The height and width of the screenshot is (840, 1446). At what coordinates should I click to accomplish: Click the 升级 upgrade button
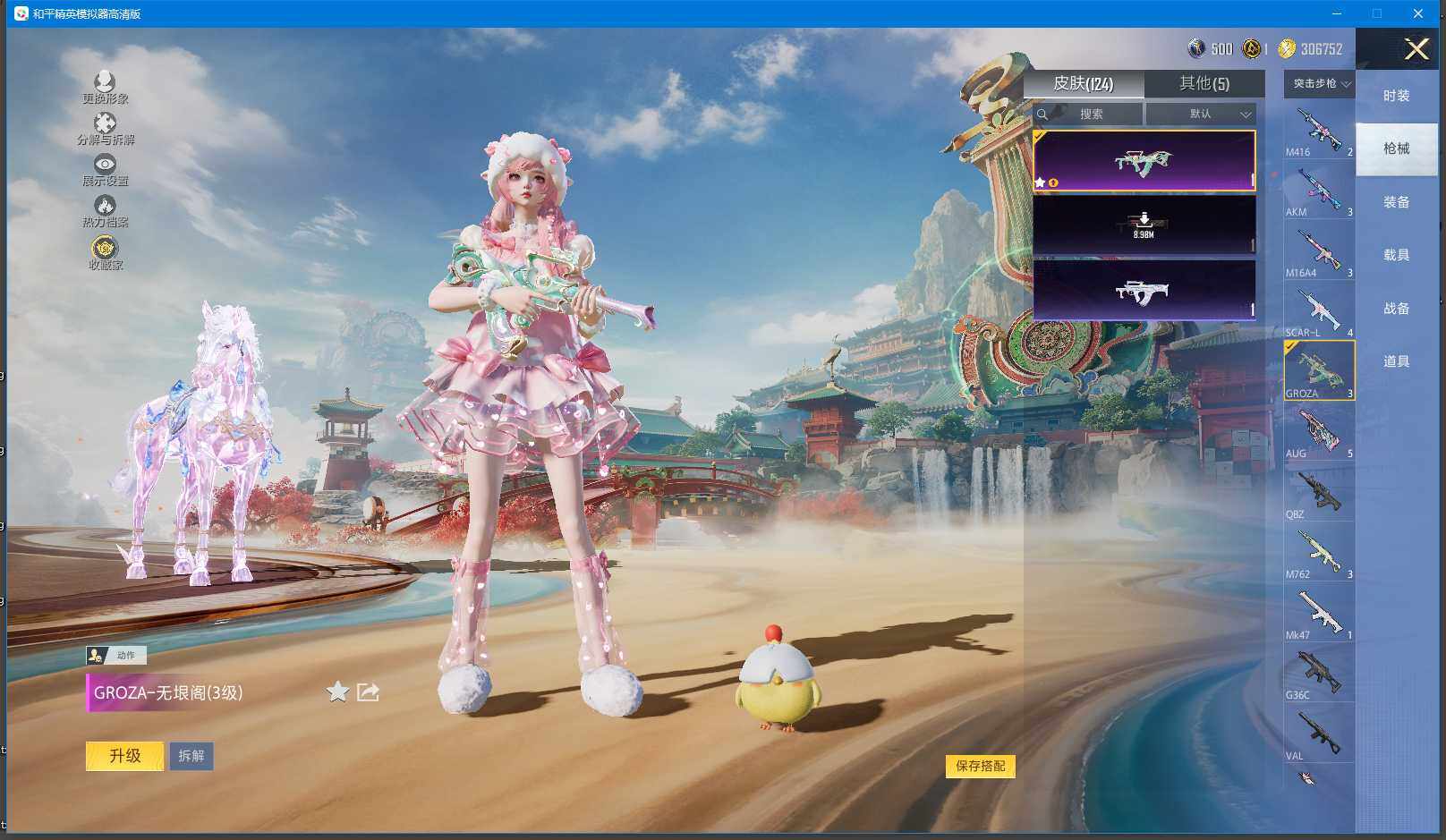125,756
